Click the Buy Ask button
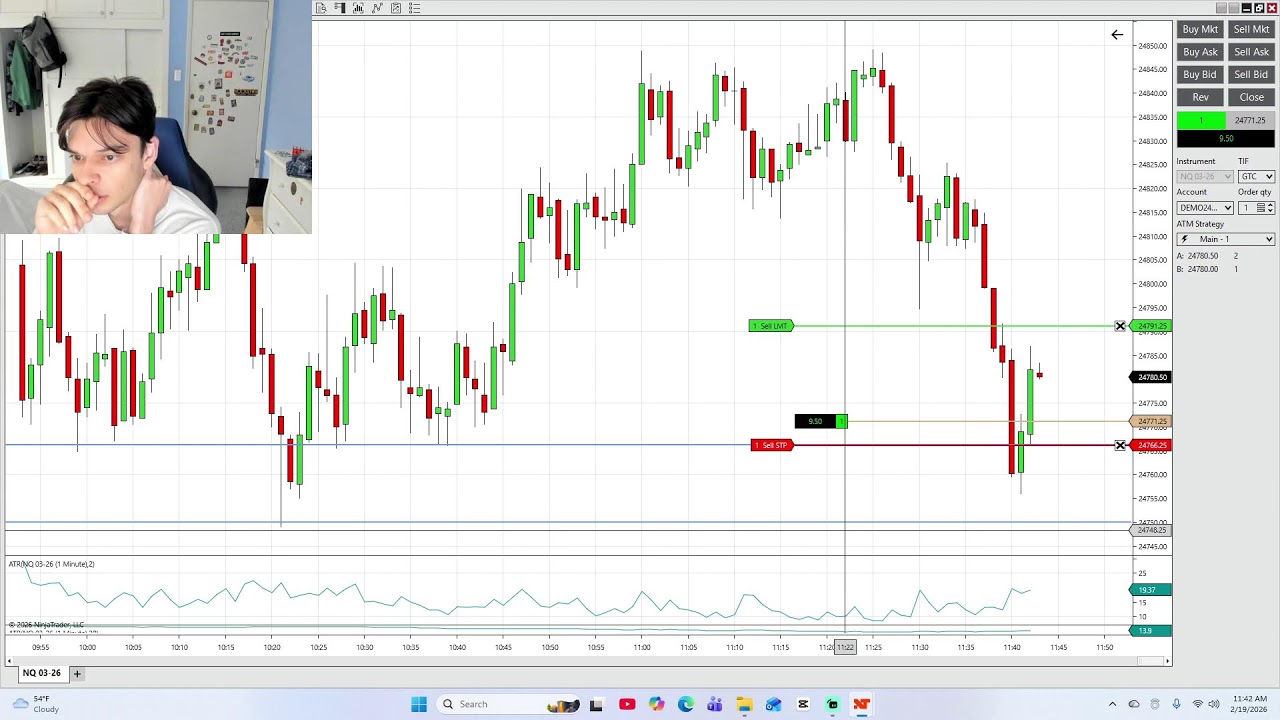This screenshot has width=1280, height=720. [1200, 52]
